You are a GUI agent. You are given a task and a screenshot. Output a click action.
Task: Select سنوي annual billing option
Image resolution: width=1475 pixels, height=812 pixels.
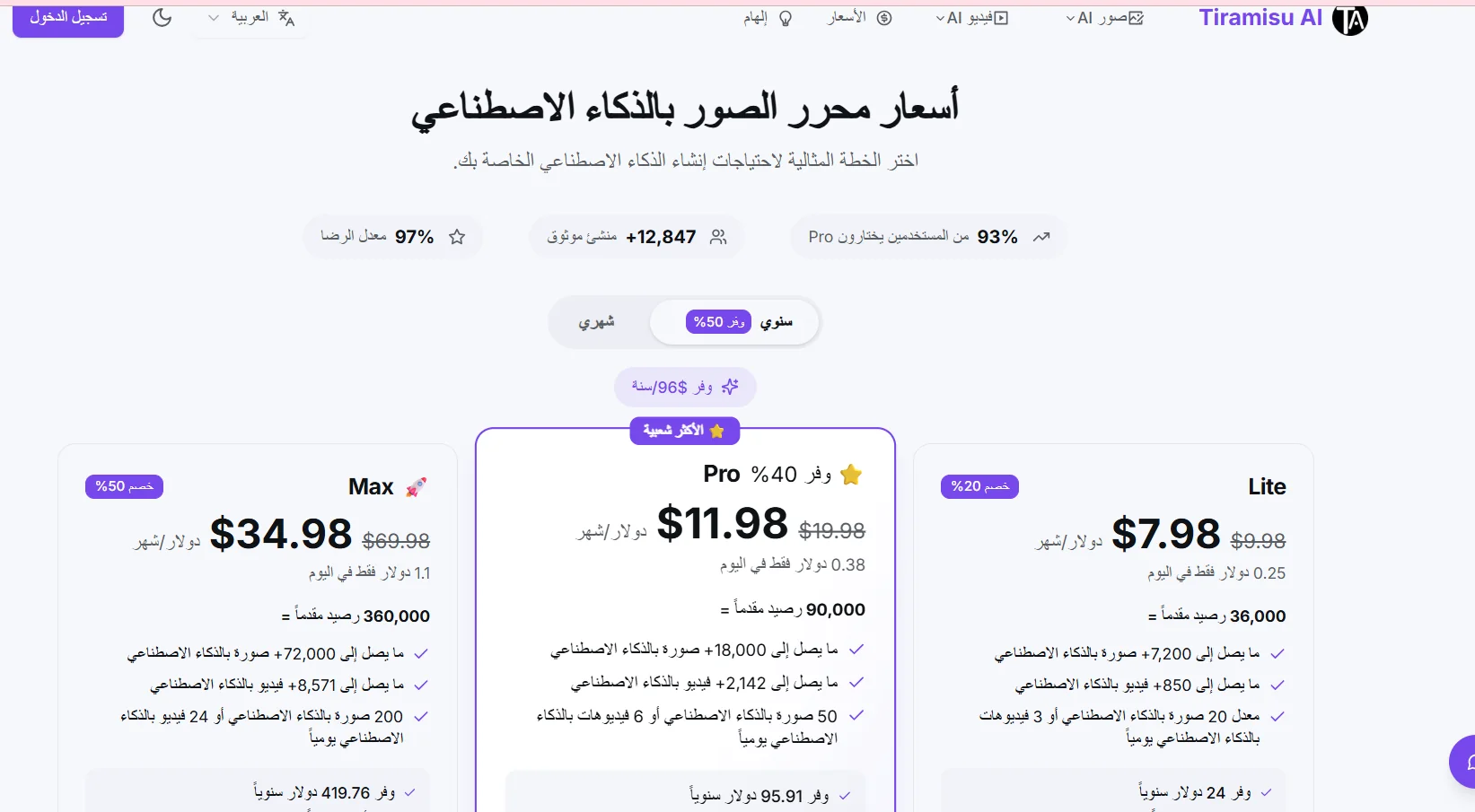coord(776,322)
